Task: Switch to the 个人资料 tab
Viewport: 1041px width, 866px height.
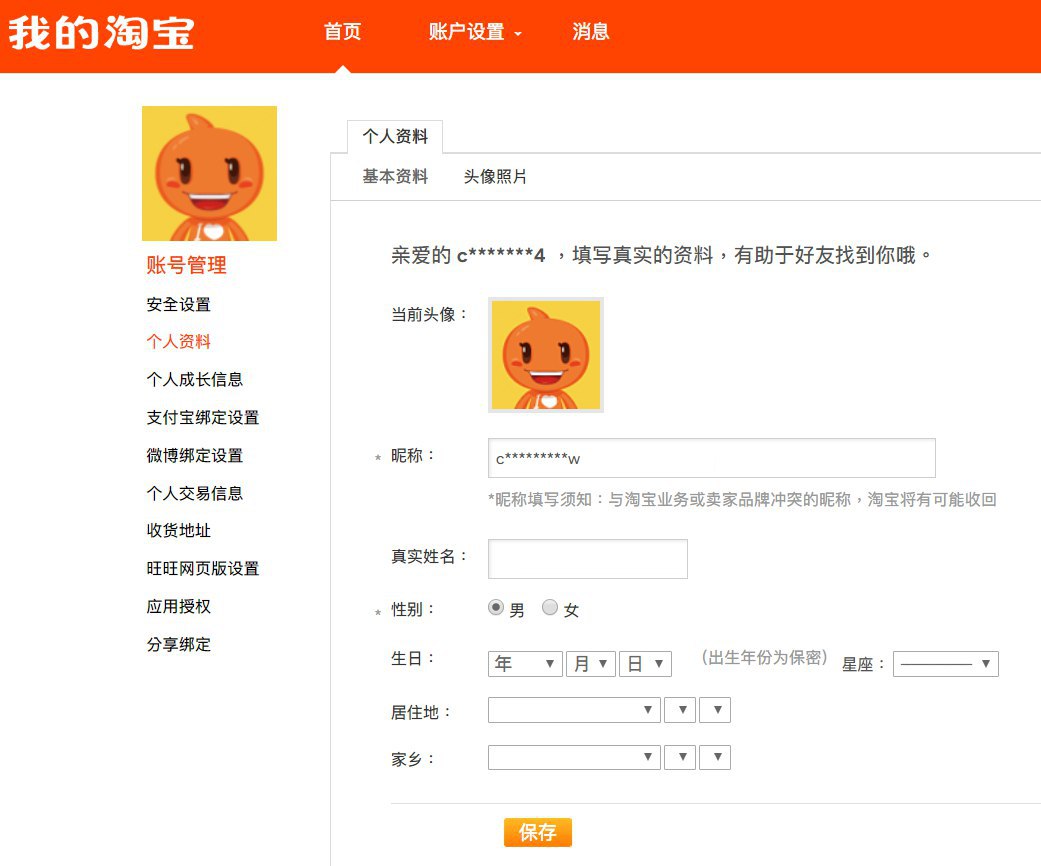Action: [x=395, y=137]
